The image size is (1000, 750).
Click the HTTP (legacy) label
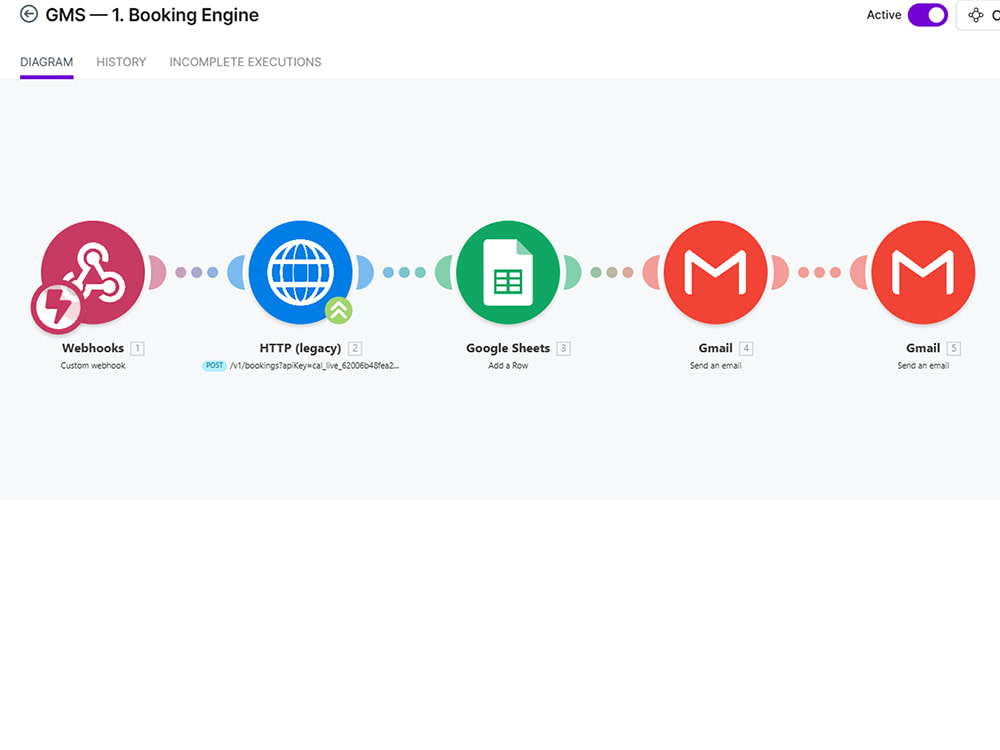coord(300,348)
